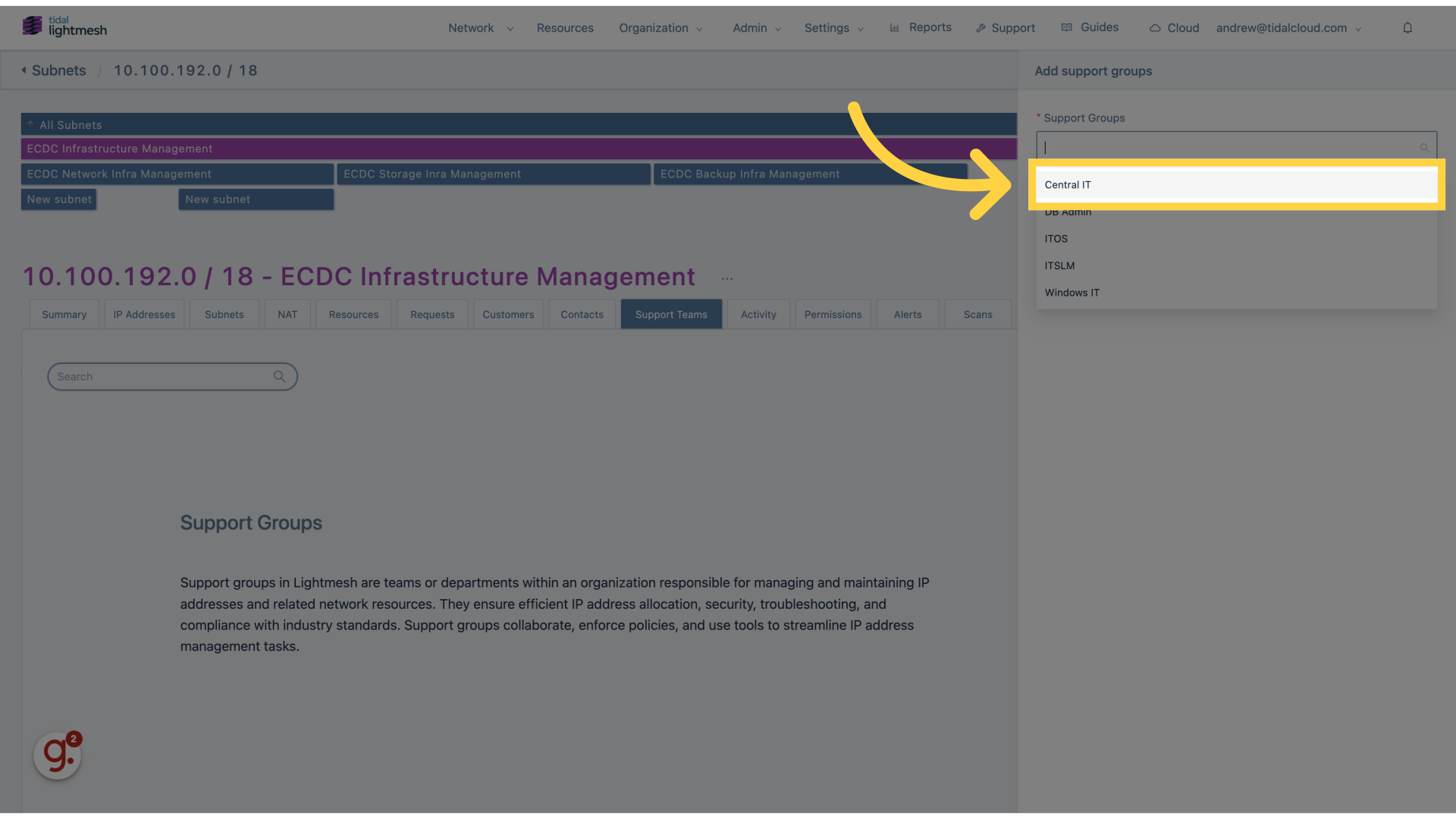Screen dimensions: 1456x819
Task: Open ECDC Storage Inra Management subnet
Action: pyautogui.click(x=494, y=174)
